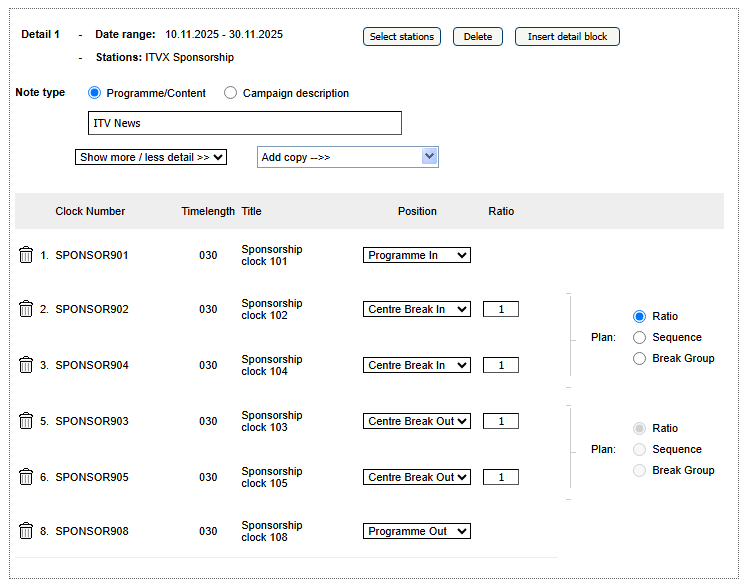
Task: Click the ITV News text field
Action: tap(245, 123)
